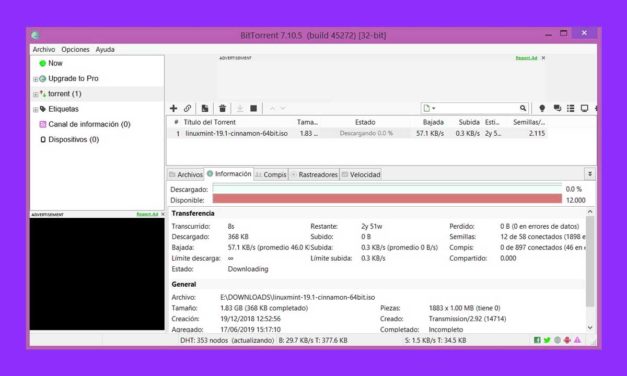
Task: Select Canal de información (0) entry
Action: (89, 124)
